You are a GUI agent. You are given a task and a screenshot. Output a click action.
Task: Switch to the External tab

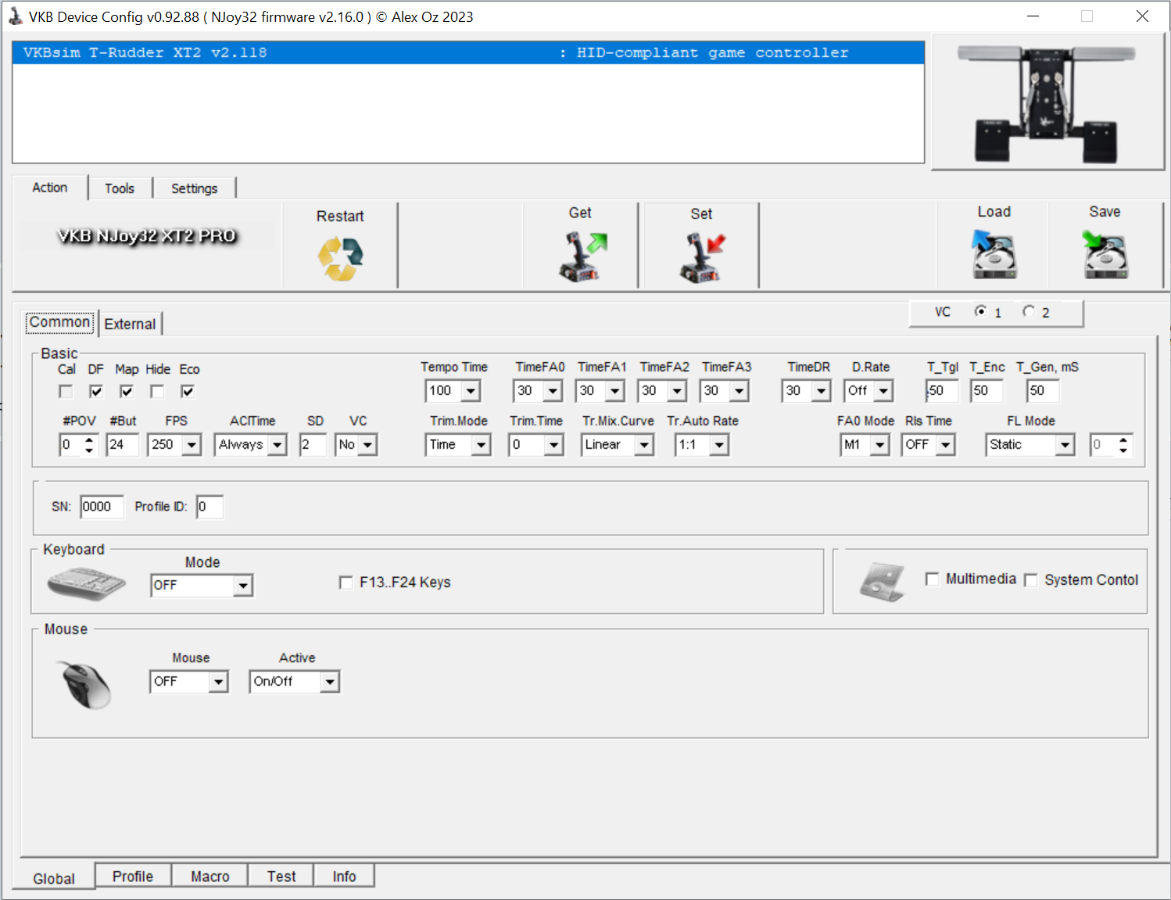(130, 323)
